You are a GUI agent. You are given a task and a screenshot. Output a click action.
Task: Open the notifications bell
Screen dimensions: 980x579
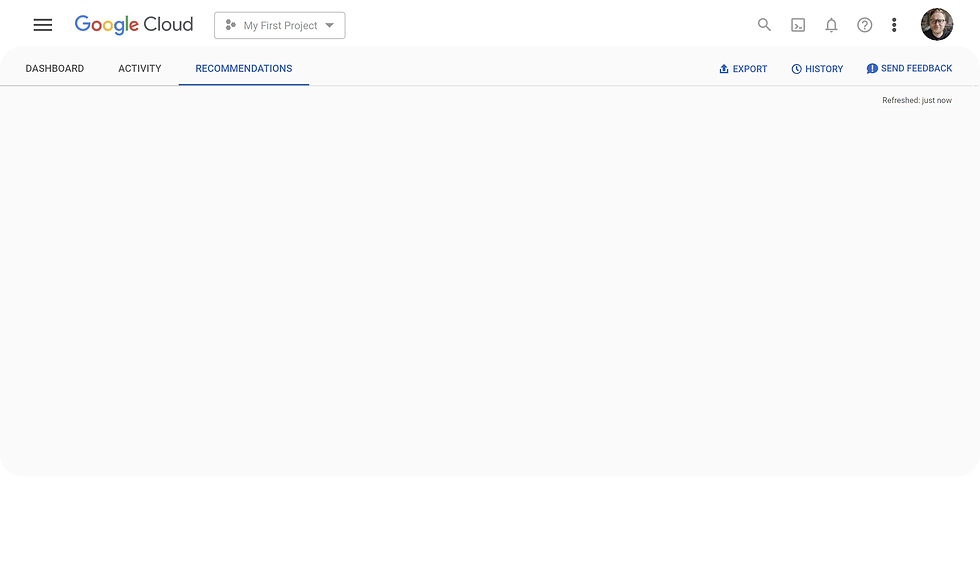(x=831, y=25)
